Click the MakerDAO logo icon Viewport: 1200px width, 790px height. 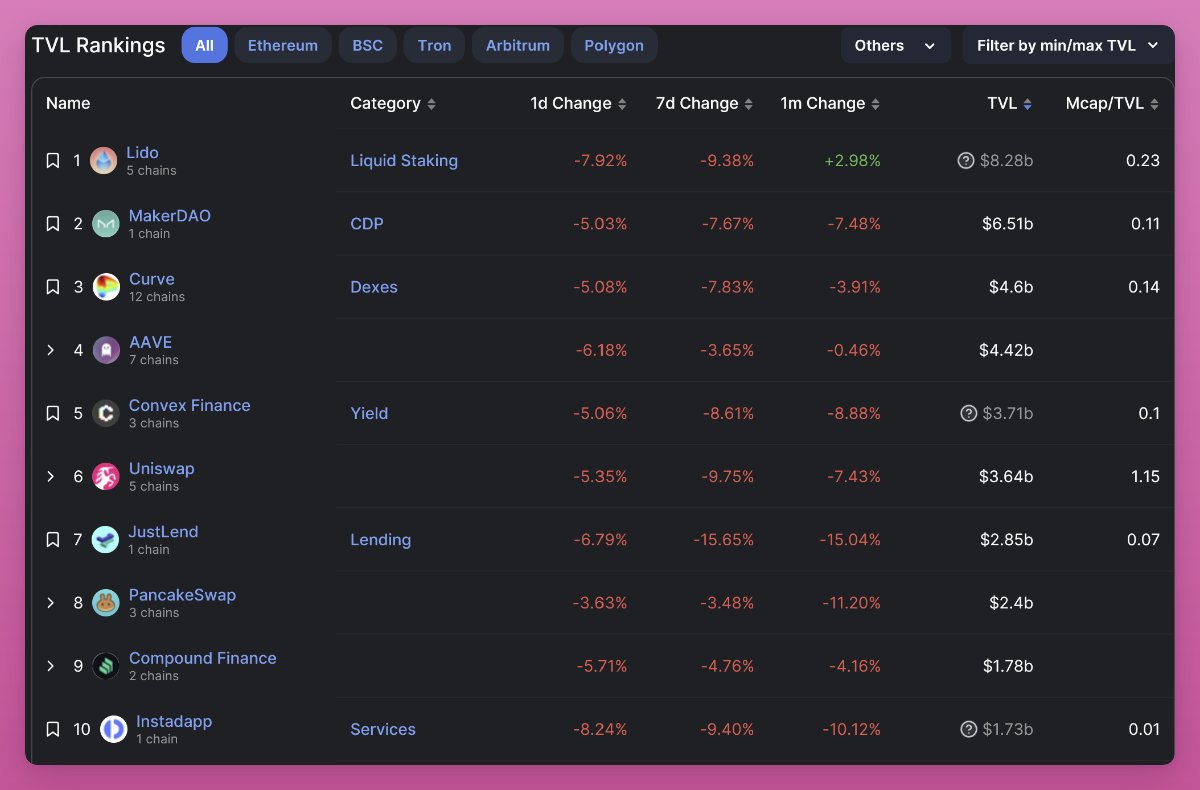[106, 224]
